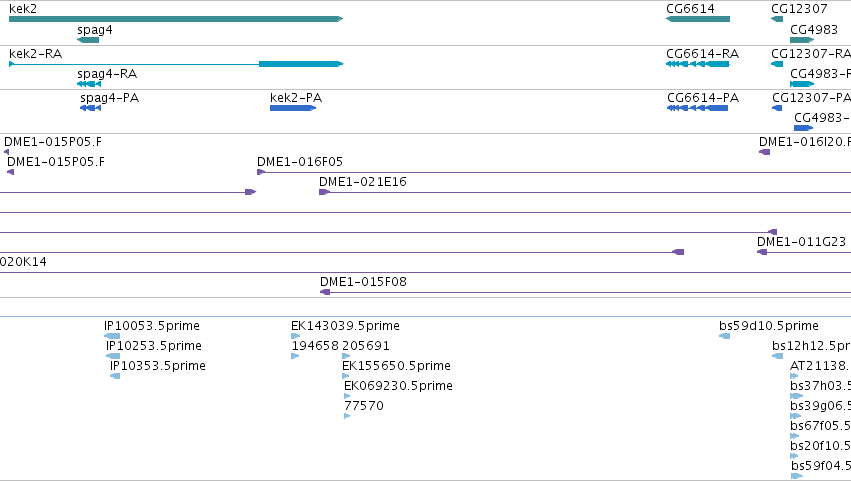Select the CG6614 gene bar
Viewport: 851px width, 481px height.
tap(698, 19)
